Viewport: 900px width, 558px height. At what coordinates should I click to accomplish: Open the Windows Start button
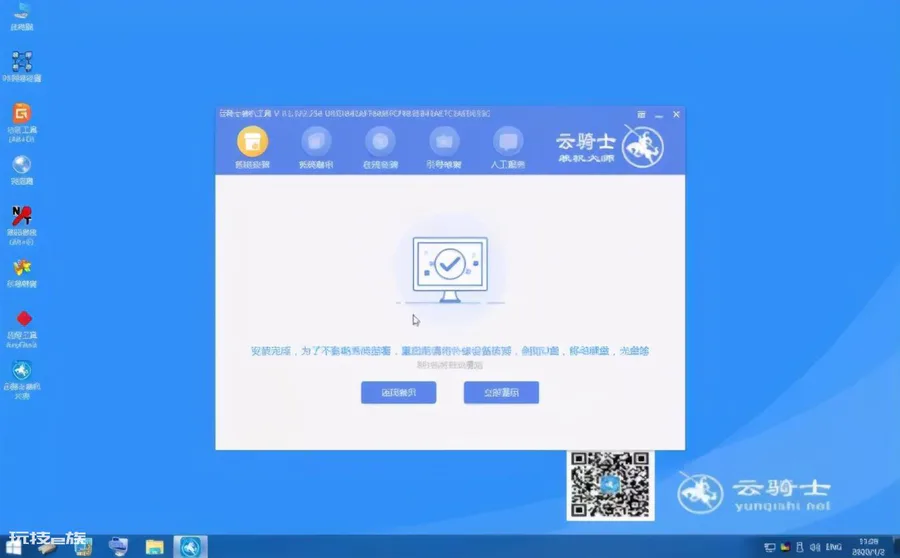coord(14,547)
